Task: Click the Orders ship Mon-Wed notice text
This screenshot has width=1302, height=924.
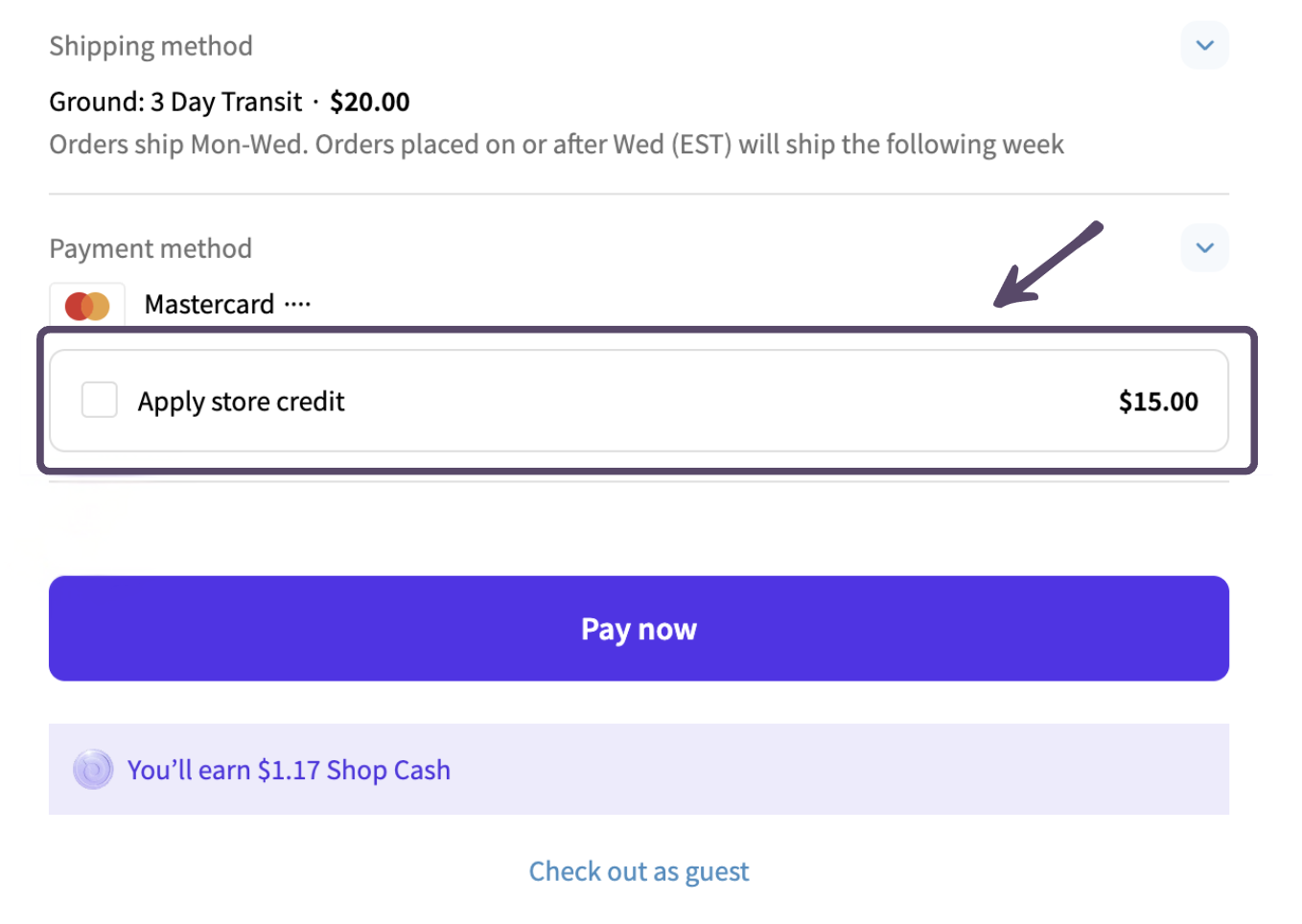Action: [x=556, y=145]
